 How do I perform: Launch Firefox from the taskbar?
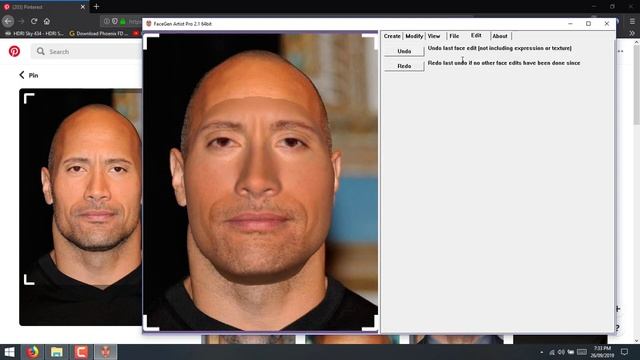click(x=33, y=352)
